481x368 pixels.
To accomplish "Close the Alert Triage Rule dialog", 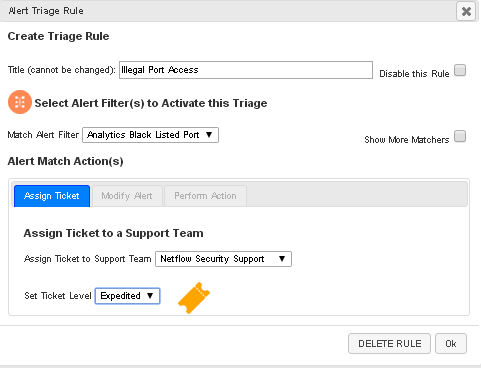I will coord(466,11).
